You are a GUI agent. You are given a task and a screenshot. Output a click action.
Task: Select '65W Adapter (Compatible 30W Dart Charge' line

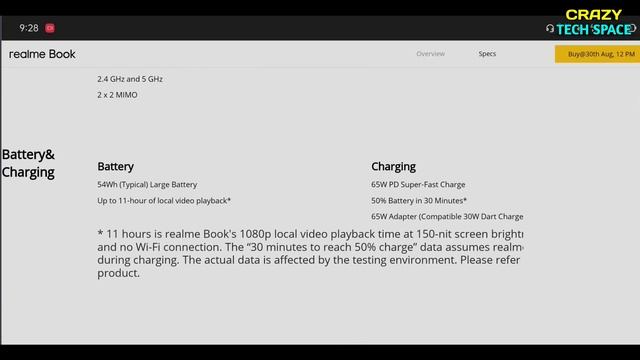tap(447, 217)
